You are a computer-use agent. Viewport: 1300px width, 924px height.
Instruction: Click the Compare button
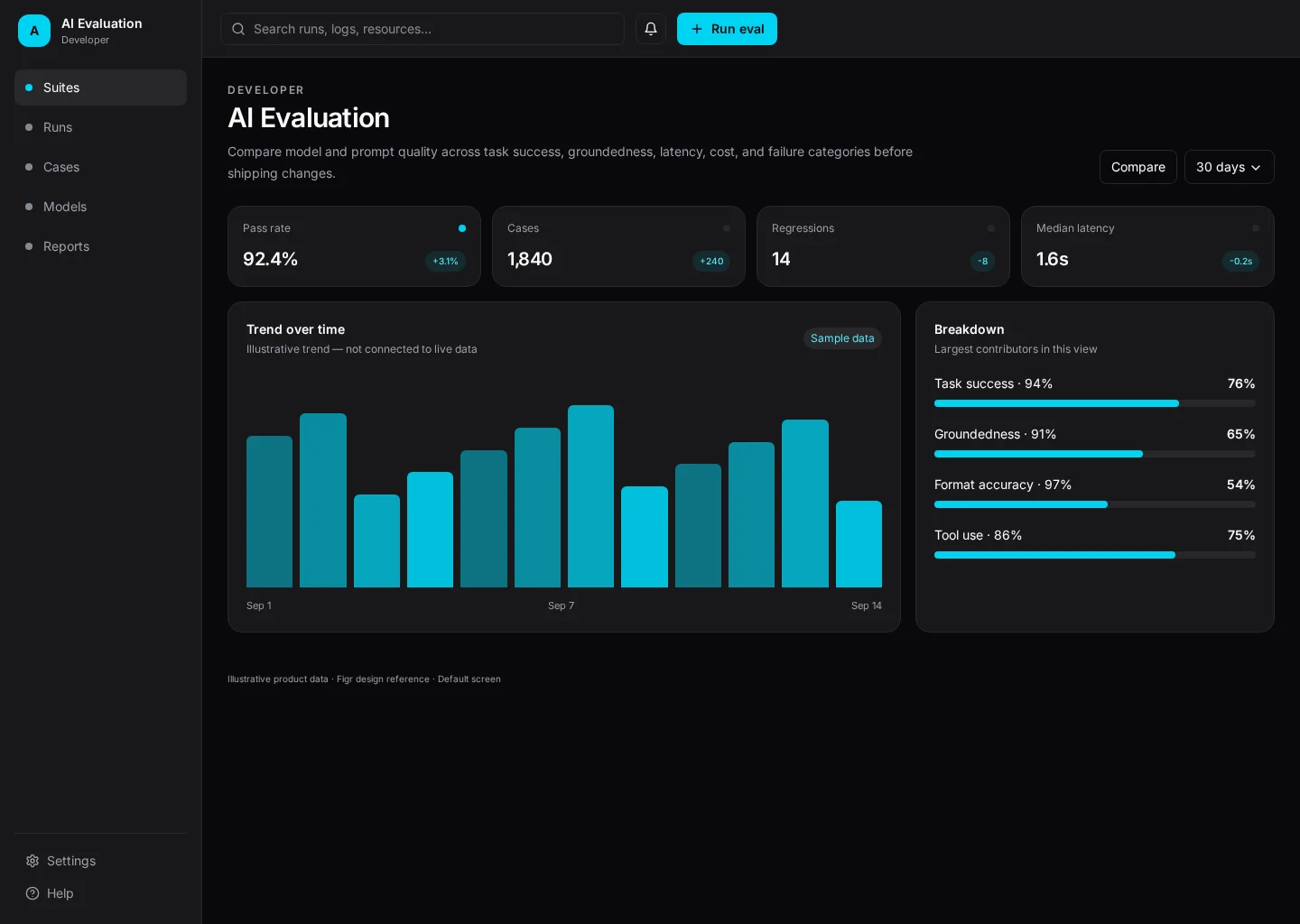click(1137, 167)
